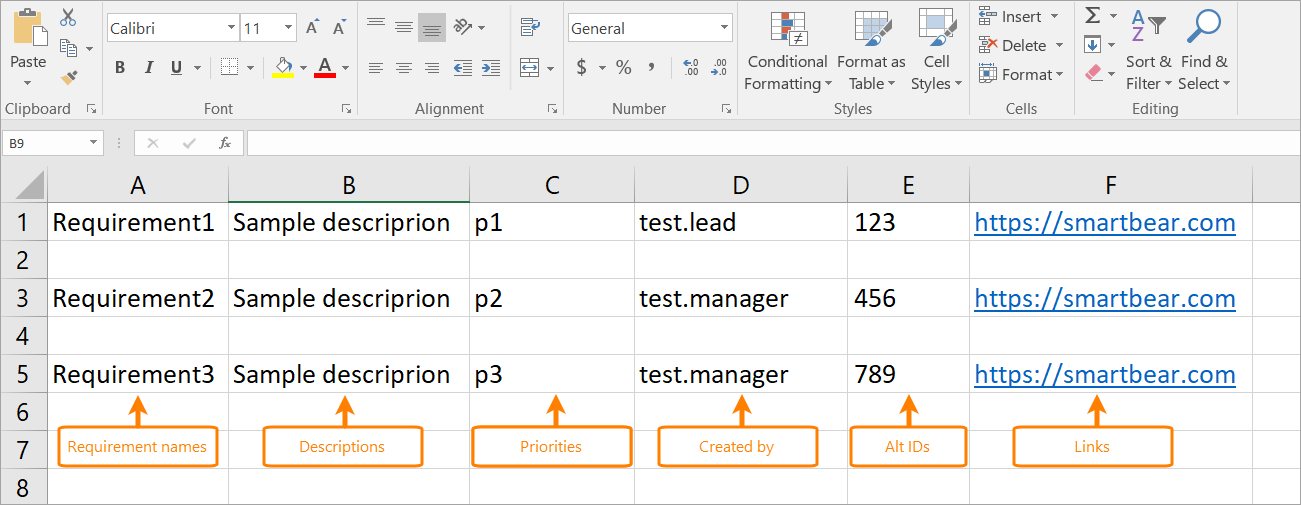Image resolution: width=1301 pixels, height=505 pixels.
Task: Click the Percent Style button
Action: pyautogui.click(x=623, y=68)
